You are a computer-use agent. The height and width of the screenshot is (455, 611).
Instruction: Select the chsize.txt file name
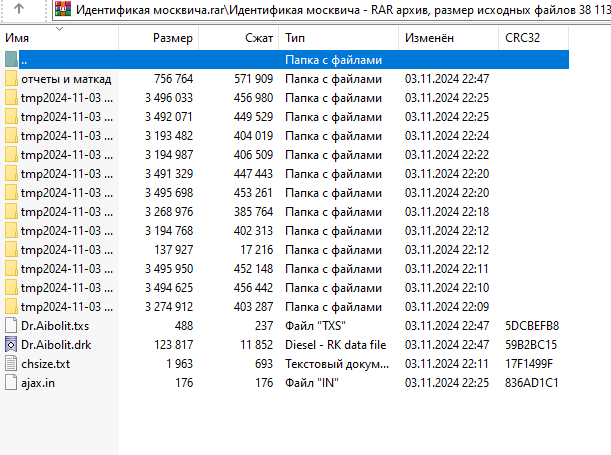point(46,364)
